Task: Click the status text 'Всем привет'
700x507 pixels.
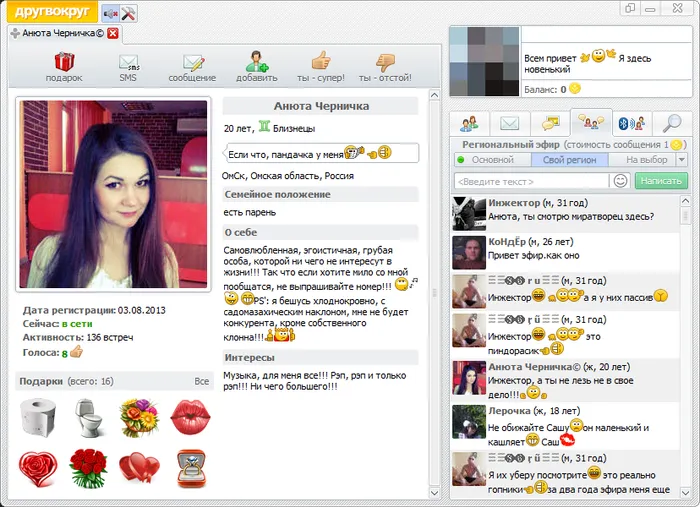Action: pos(550,58)
